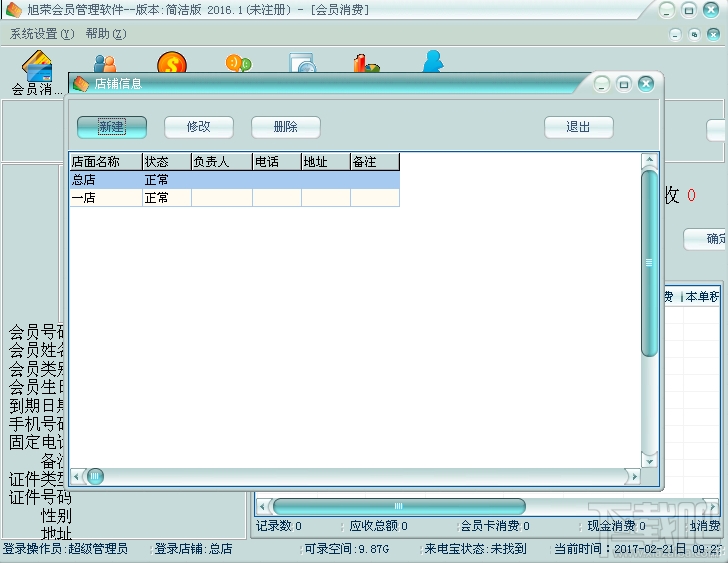Image resolution: width=728 pixels, height=563 pixels.
Task: Minimize the 店铺信息 dialog
Action: point(602,84)
